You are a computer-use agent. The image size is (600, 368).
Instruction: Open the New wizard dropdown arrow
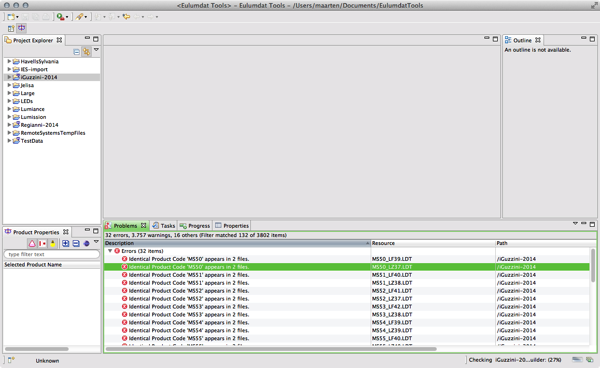[17, 17]
